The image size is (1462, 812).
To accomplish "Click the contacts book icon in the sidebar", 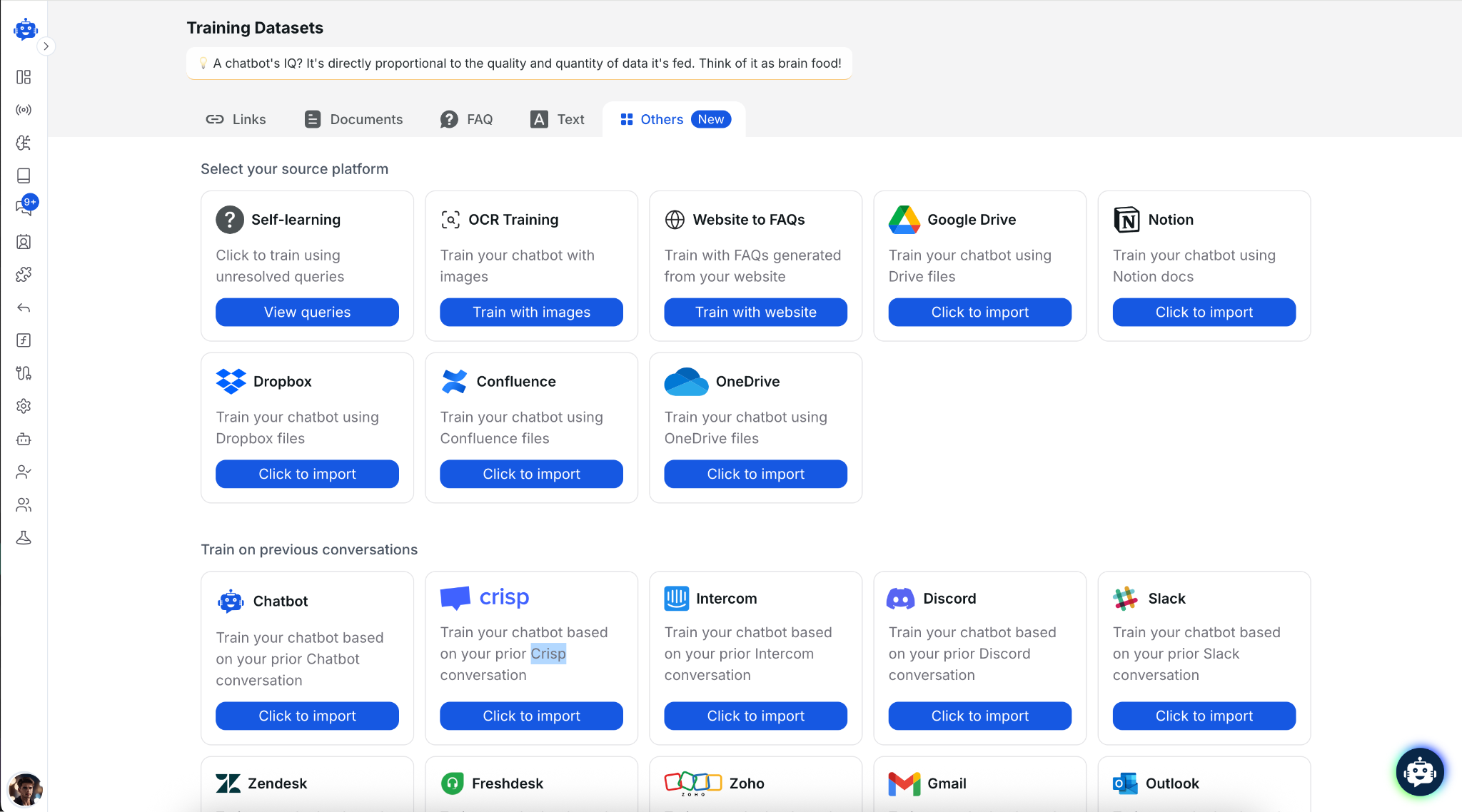I will click(24, 242).
